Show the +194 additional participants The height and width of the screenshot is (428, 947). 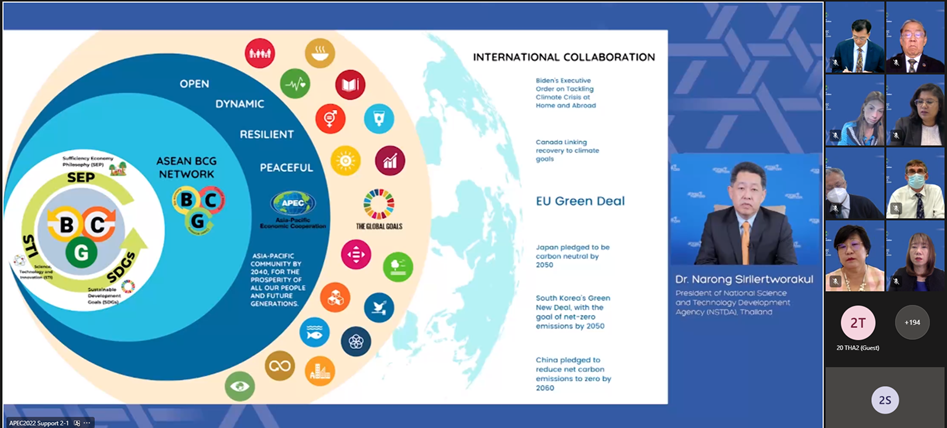912,322
